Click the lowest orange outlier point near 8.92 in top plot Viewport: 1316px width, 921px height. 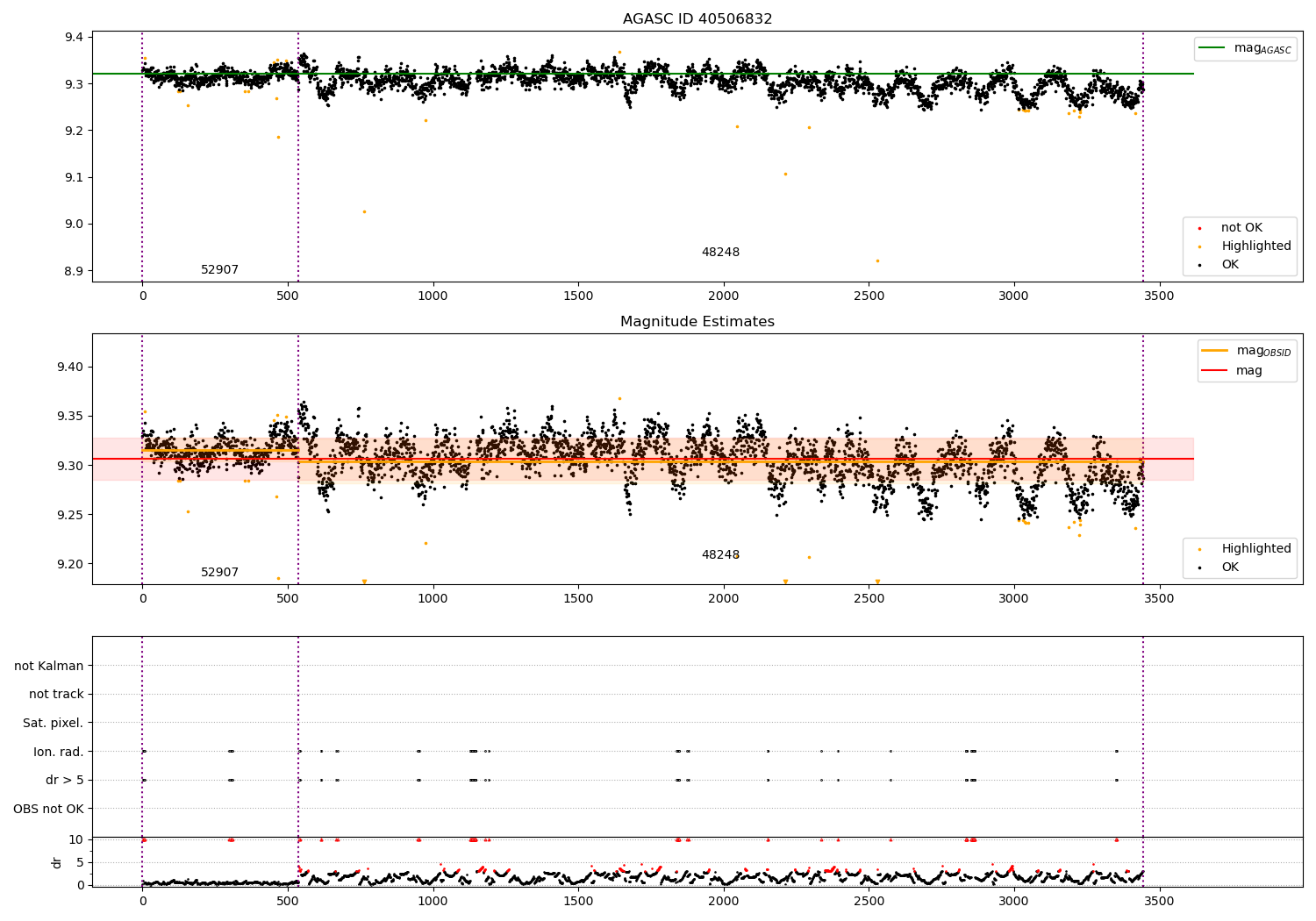[877, 261]
